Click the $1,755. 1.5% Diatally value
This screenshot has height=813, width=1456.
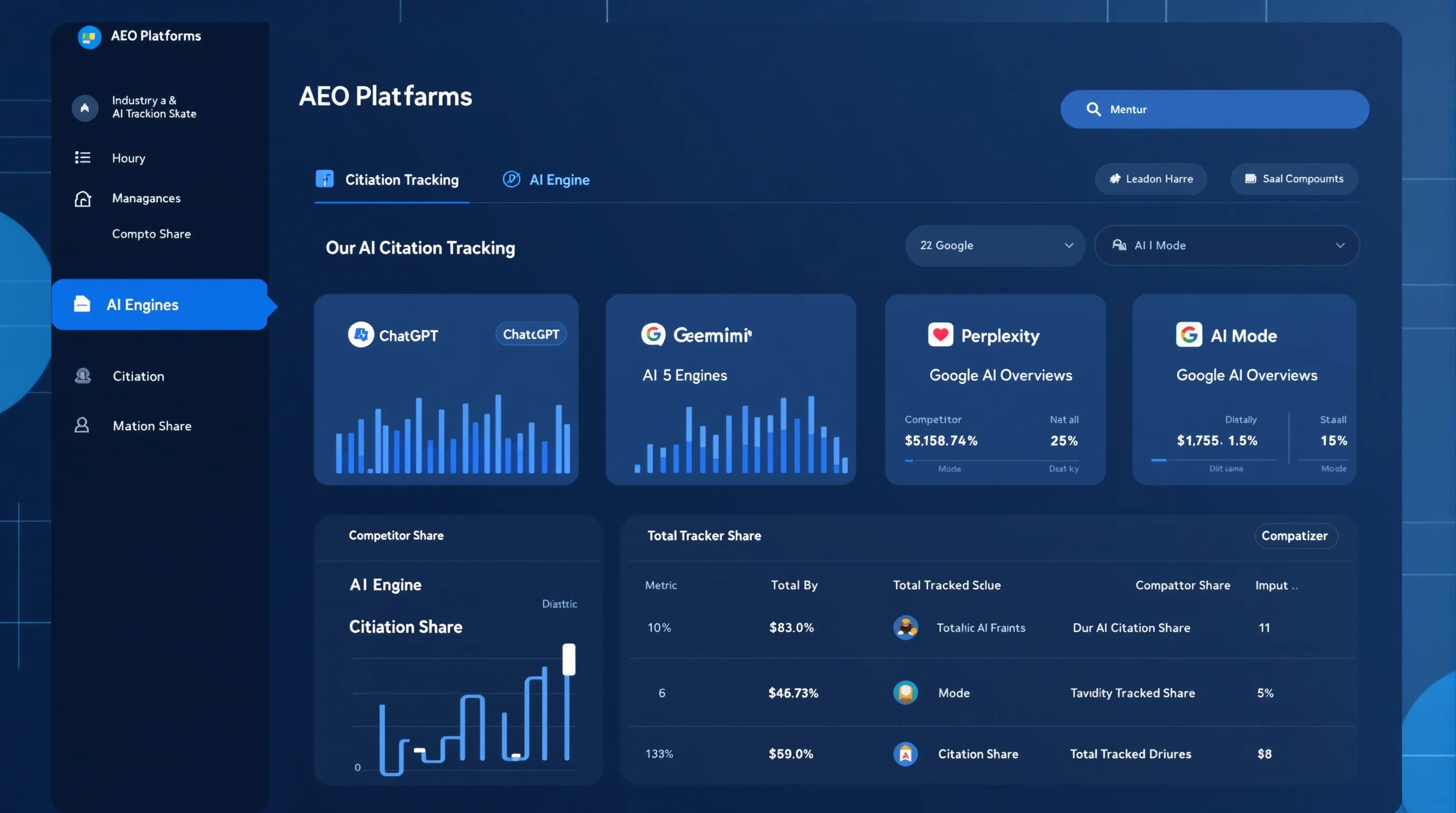[1217, 440]
